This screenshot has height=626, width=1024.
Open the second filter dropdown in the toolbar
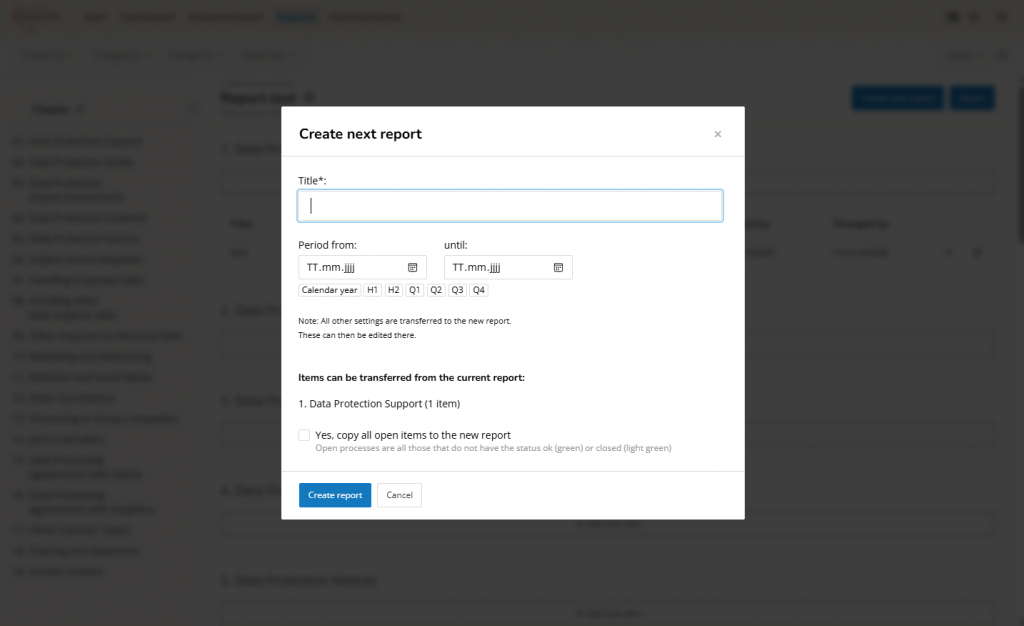[x=118, y=55]
